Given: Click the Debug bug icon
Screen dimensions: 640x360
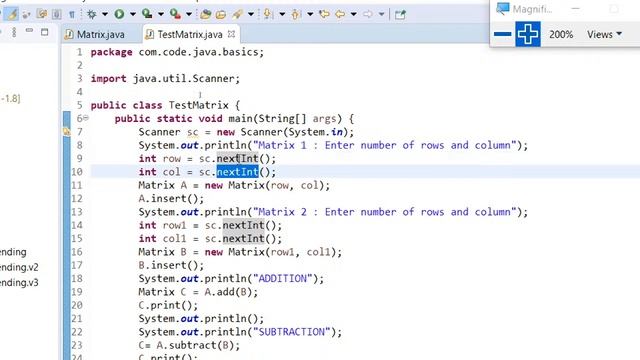Looking at the screenshot, I should (x=91, y=14).
